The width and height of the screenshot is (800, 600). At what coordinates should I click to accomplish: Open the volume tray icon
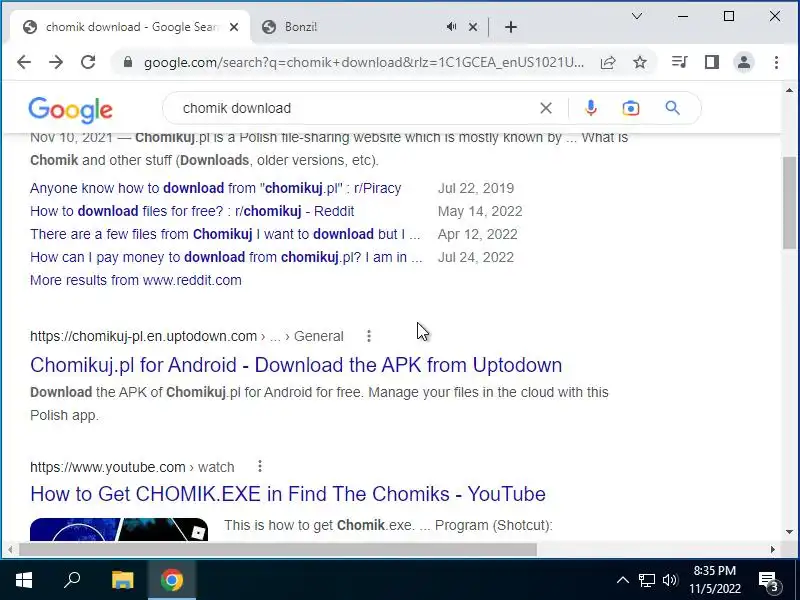[x=669, y=580]
